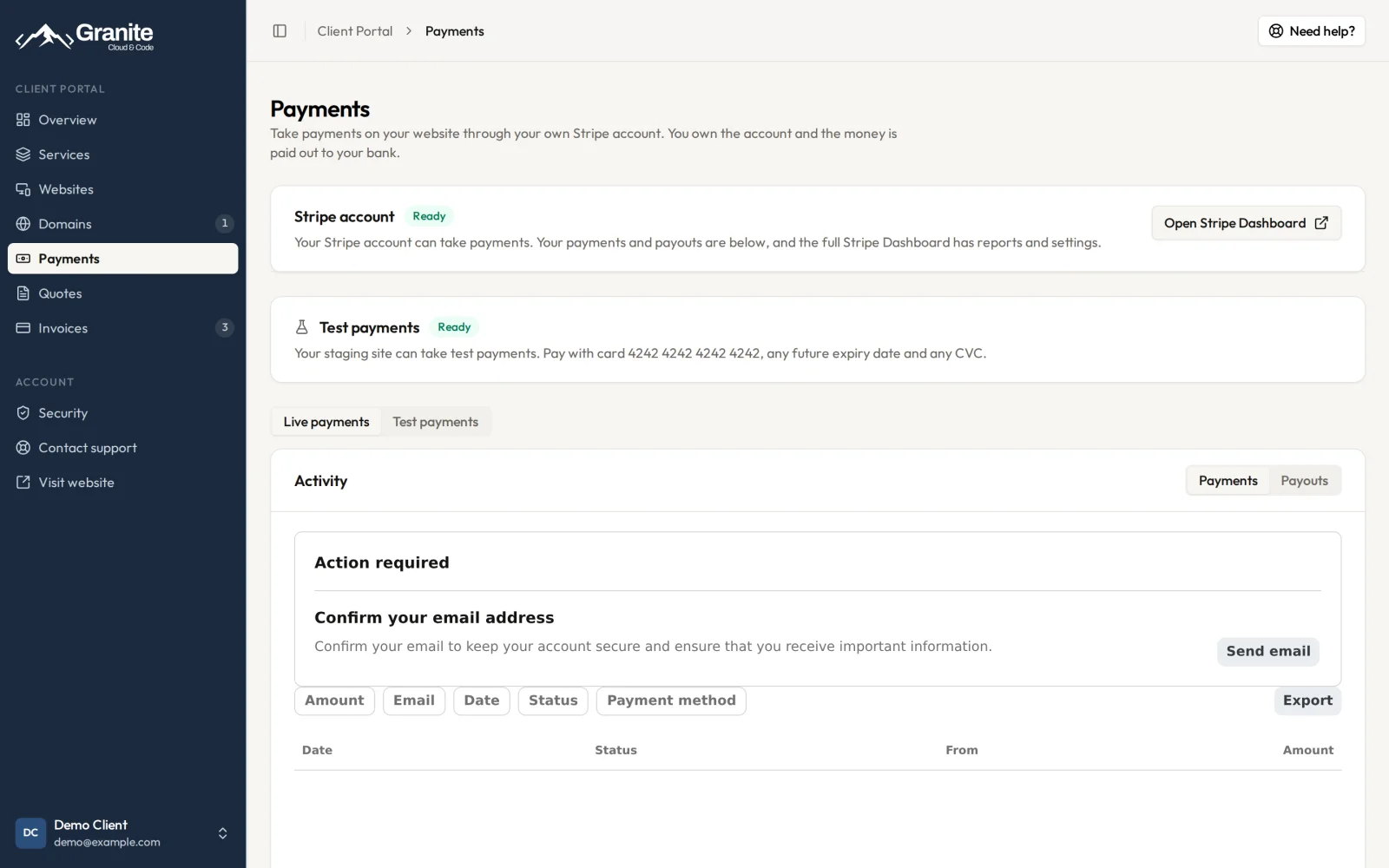Click the Need help lifebuoy icon
Screen dimensions: 1389x868
1276,31
